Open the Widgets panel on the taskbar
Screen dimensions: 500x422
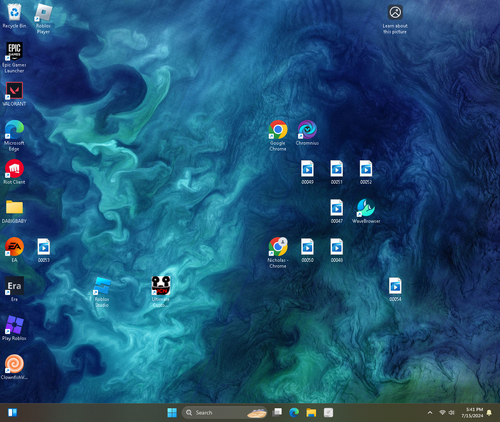click(12, 413)
